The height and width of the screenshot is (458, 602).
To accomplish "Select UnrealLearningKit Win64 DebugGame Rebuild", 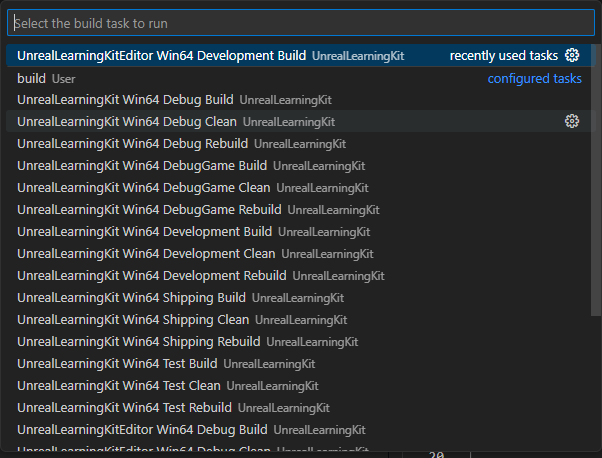I will [x=301, y=210].
